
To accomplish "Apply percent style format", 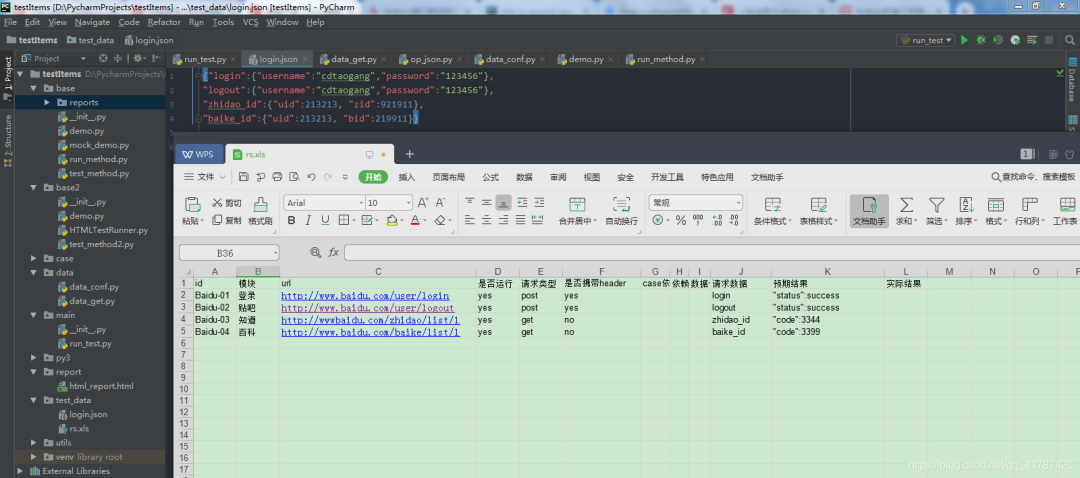I will 681,220.
